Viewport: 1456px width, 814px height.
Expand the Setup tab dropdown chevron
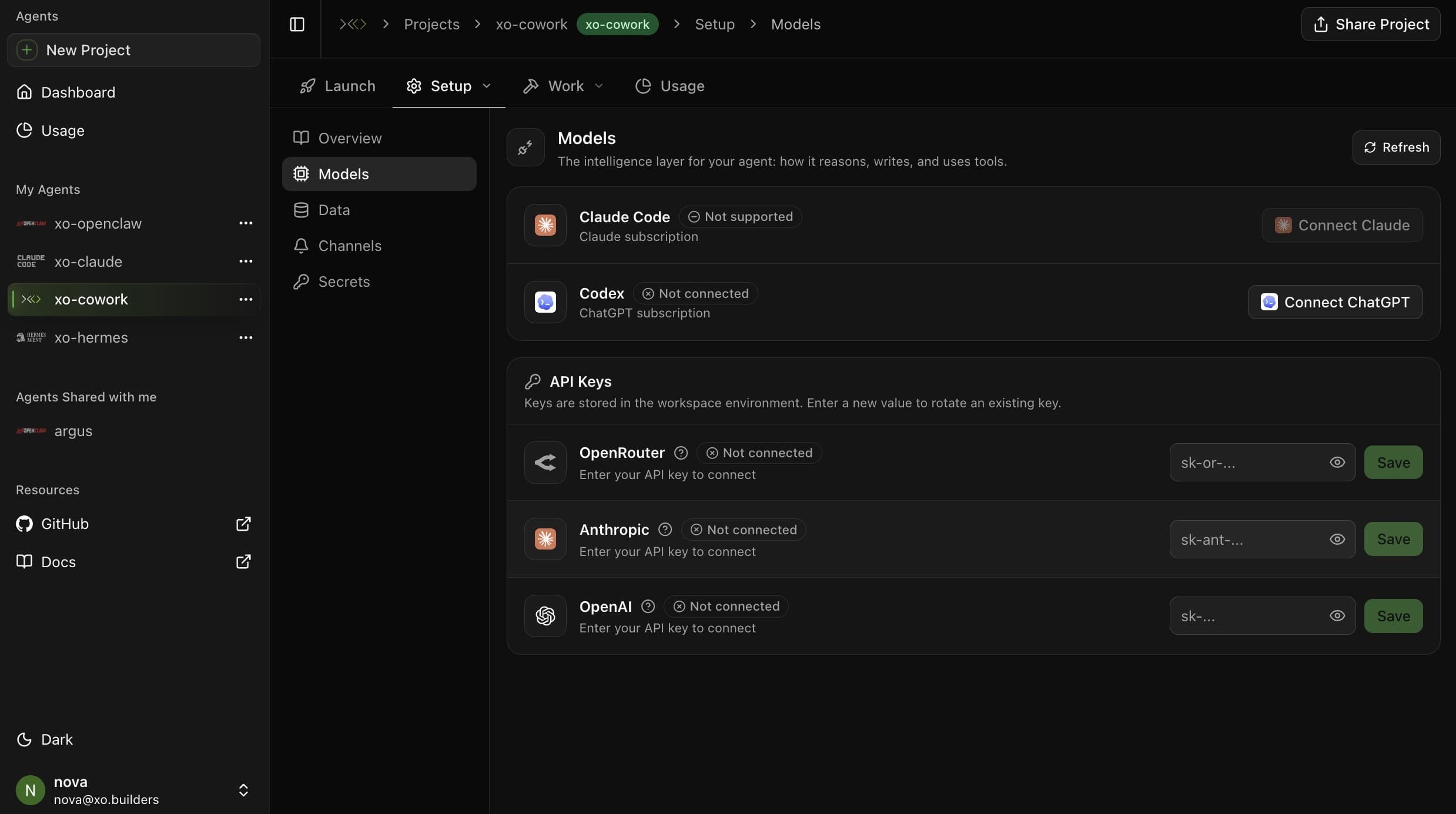[487, 86]
